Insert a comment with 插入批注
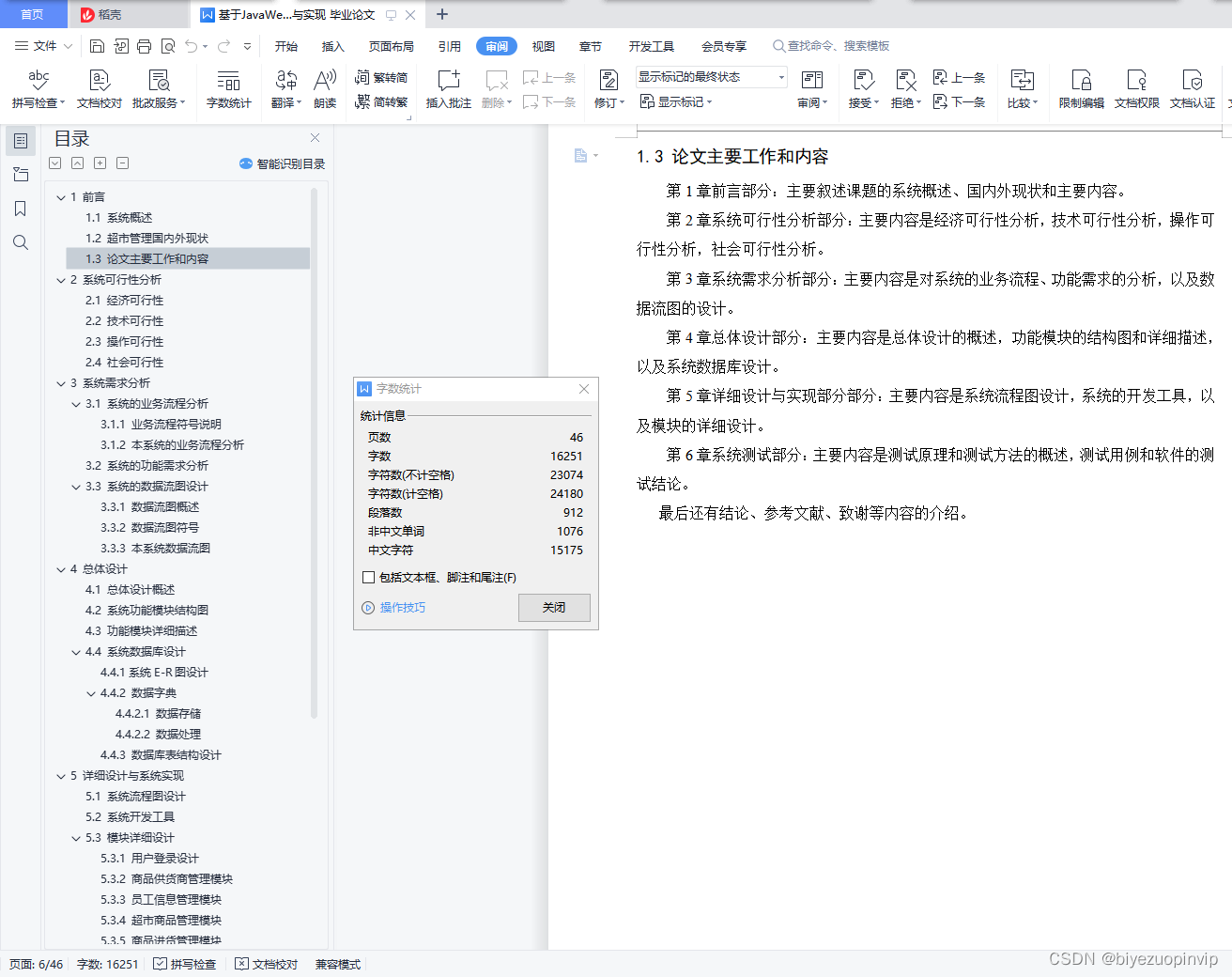Viewport: 1232px width, 977px height. pyautogui.click(x=448, y=88)
